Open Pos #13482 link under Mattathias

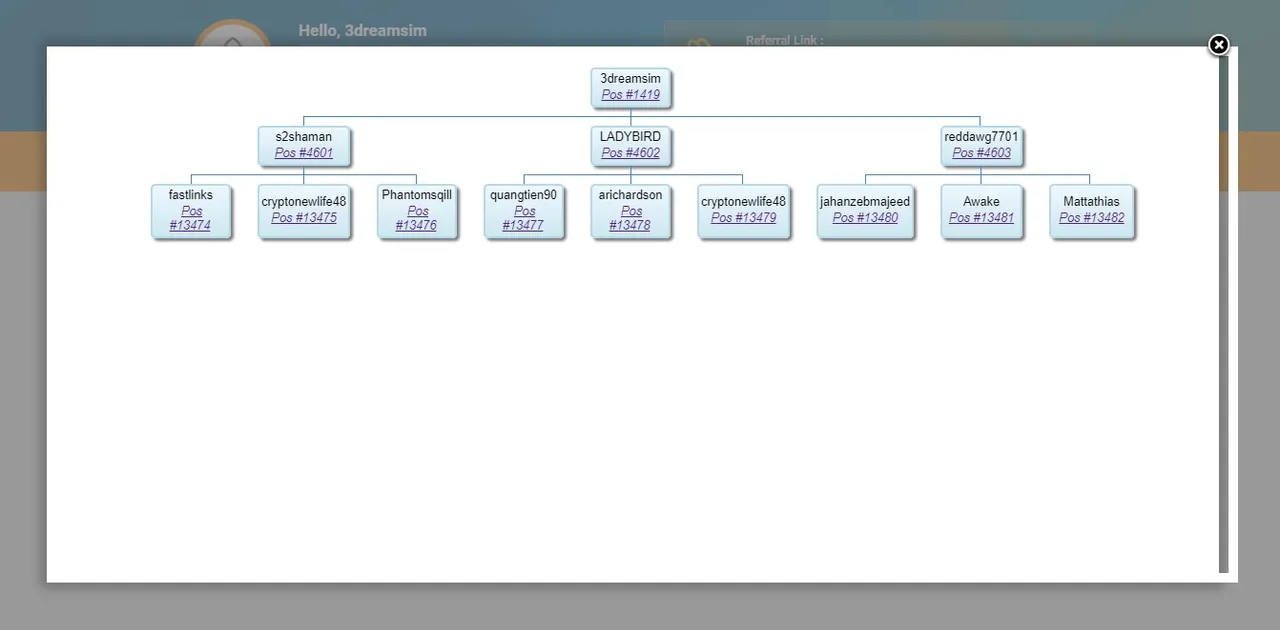[1091, 217]
